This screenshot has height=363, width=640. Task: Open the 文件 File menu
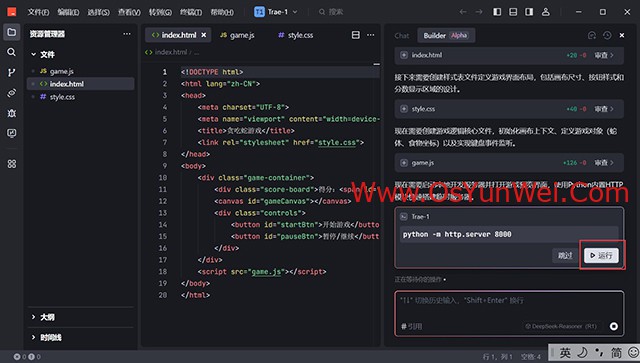38,12
